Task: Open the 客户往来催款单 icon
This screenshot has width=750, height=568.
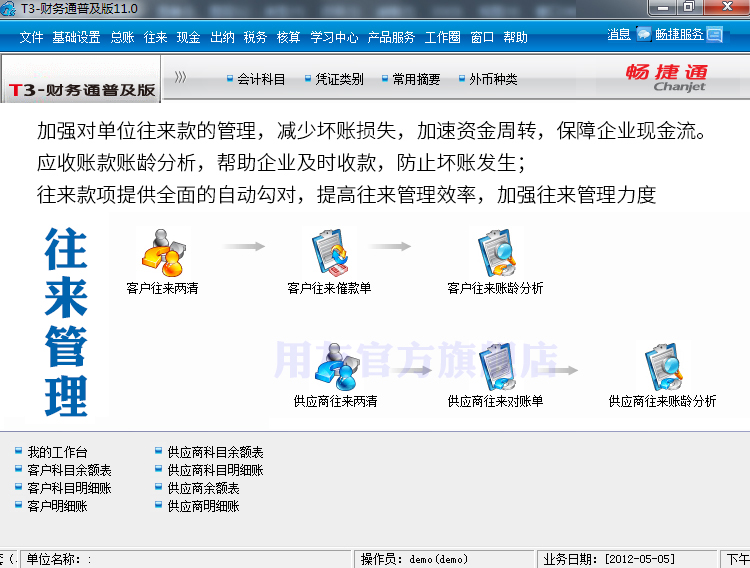Action: click(x=330, y=253)
